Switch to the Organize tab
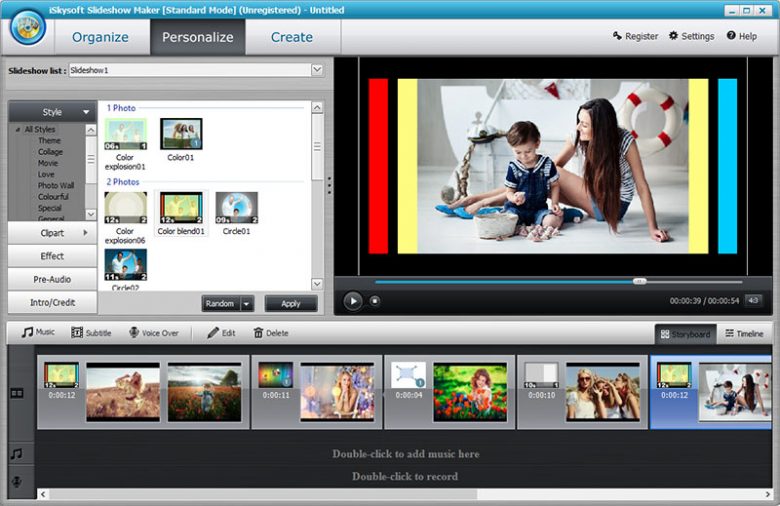This screenshot has height=506, width=780. (x=100, y=37)
